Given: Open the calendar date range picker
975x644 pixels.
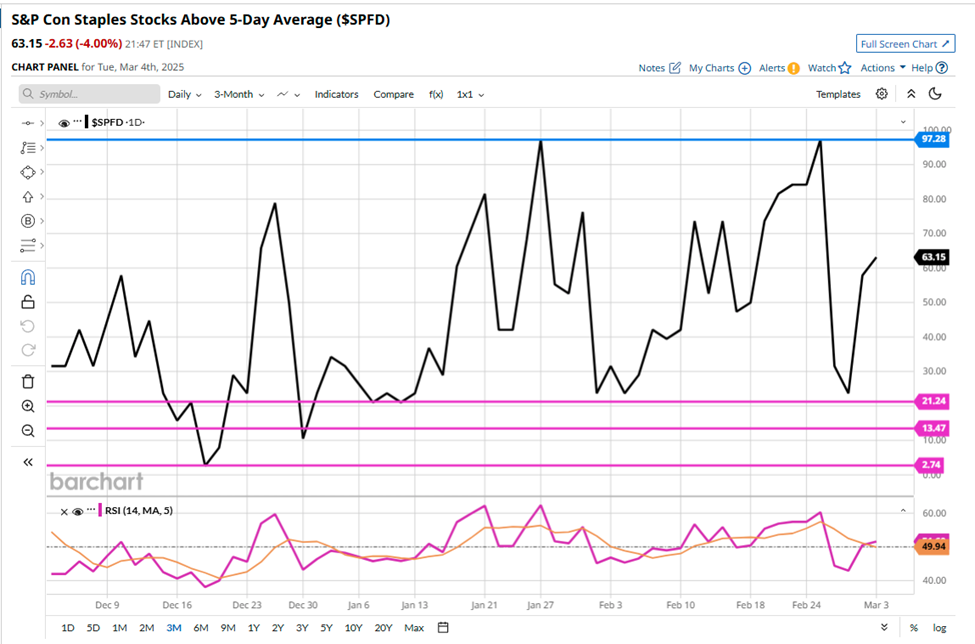Looking at the screenshot, I should pyautogui.click(x=443, y=627).
